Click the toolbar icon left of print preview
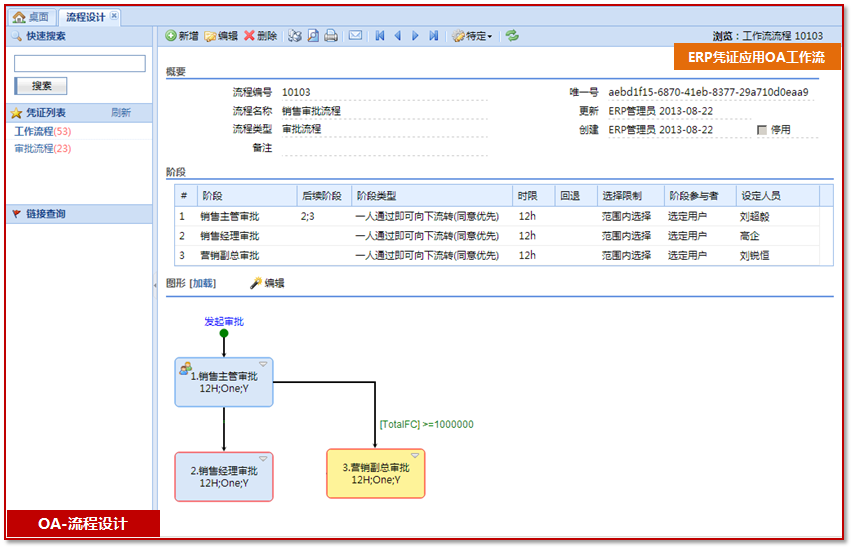Viewport: 854px width, 550px height. click(295, 36)
